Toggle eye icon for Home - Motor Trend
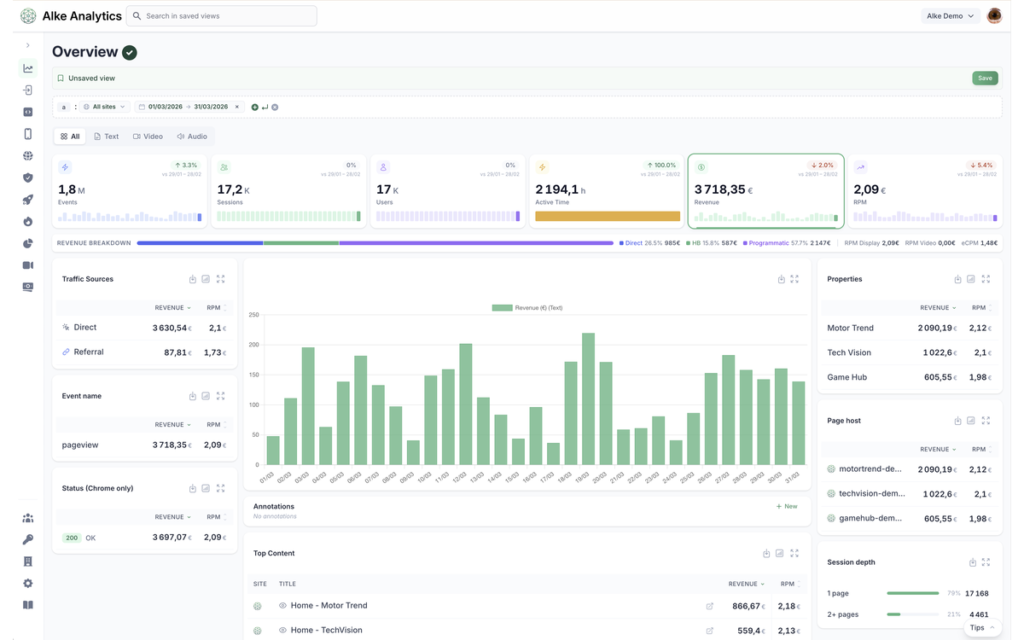This screenshot has width=1024, height=640. [283, 605]
